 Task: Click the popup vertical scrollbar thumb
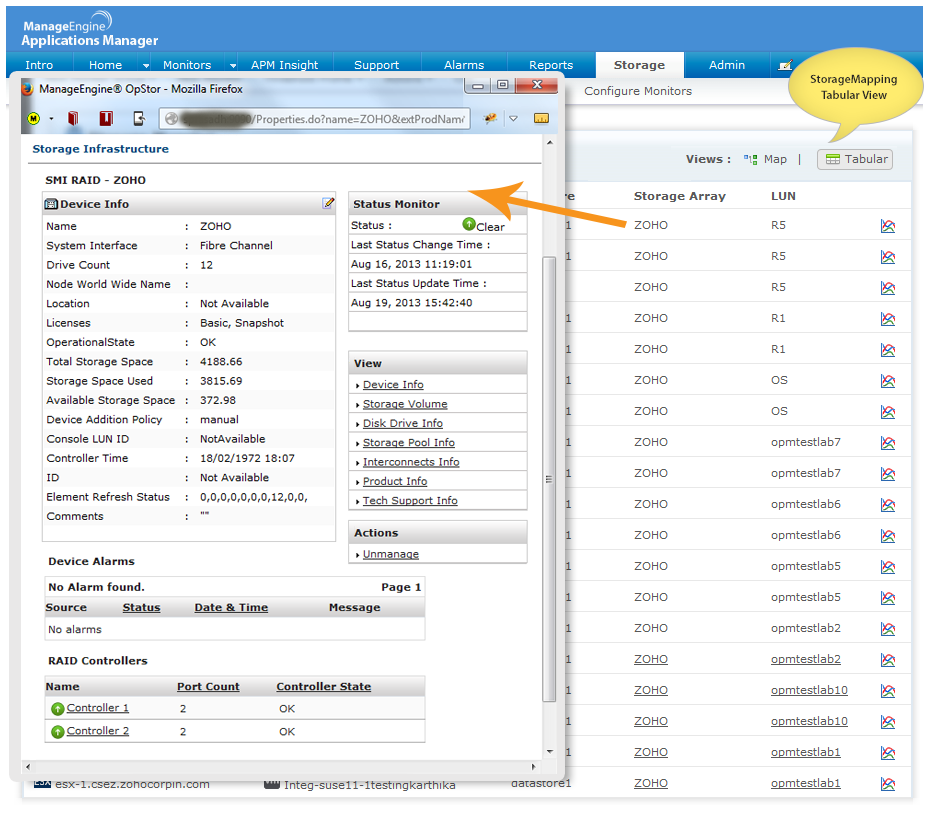[x=549, y=479]
